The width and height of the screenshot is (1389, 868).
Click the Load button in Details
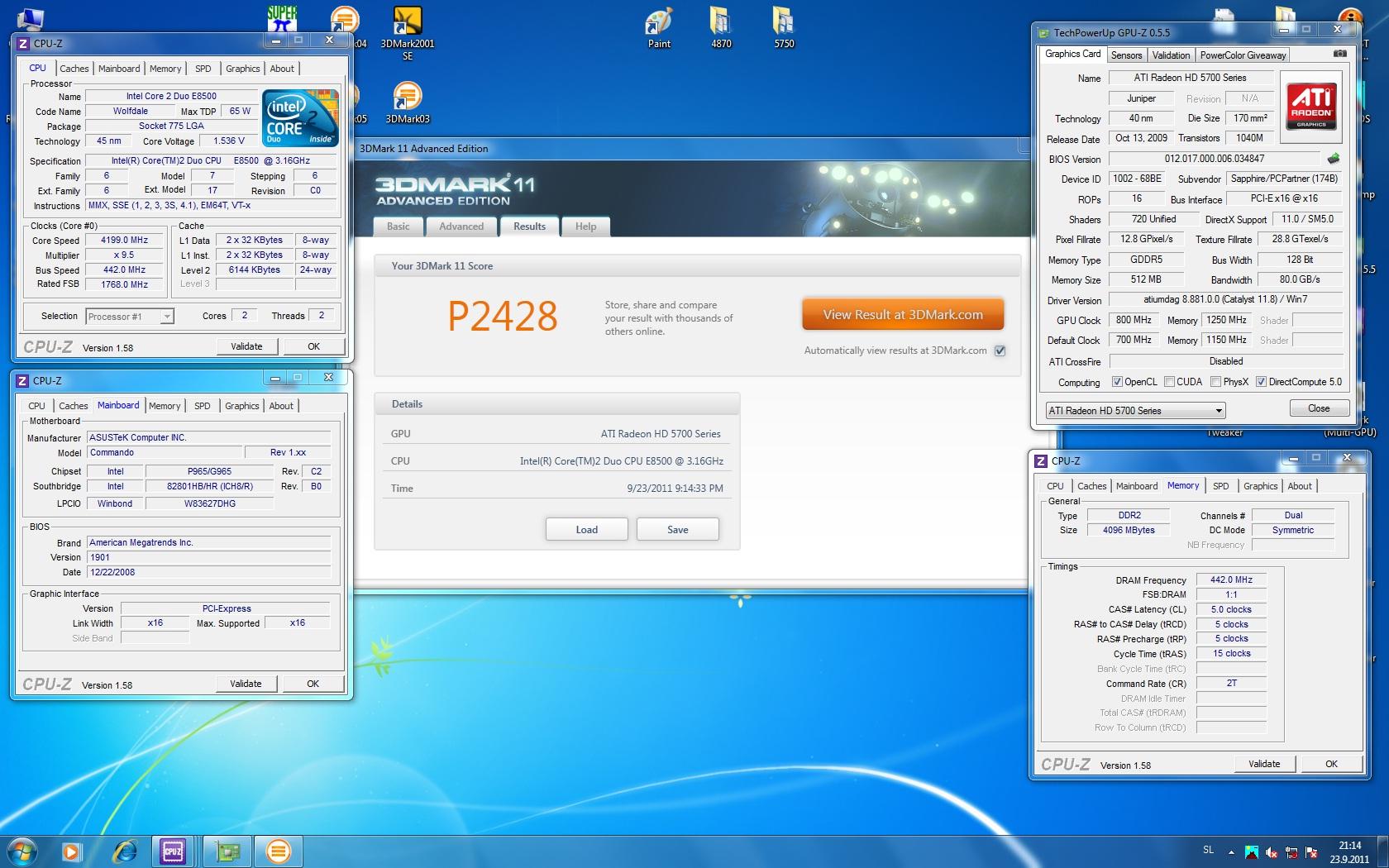point(586,529)
